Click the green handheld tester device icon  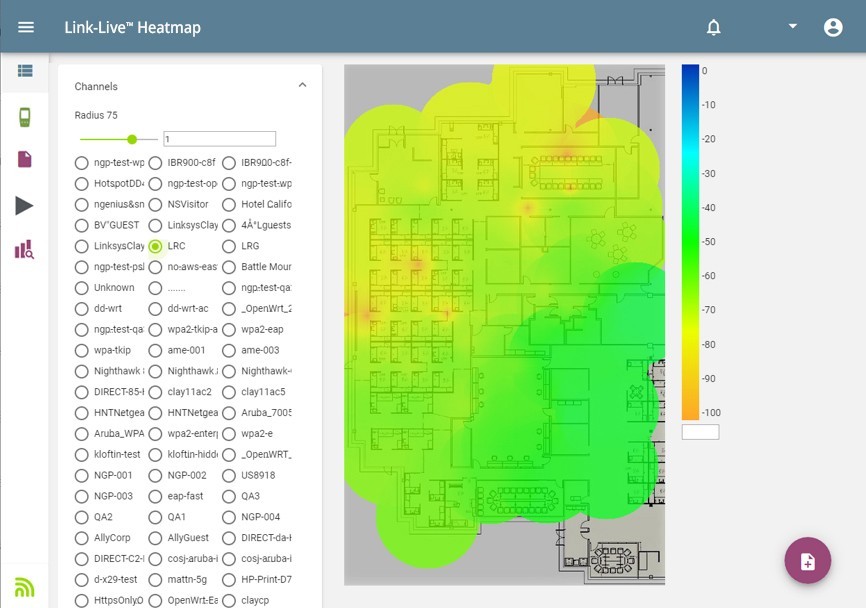pos(25,117)
